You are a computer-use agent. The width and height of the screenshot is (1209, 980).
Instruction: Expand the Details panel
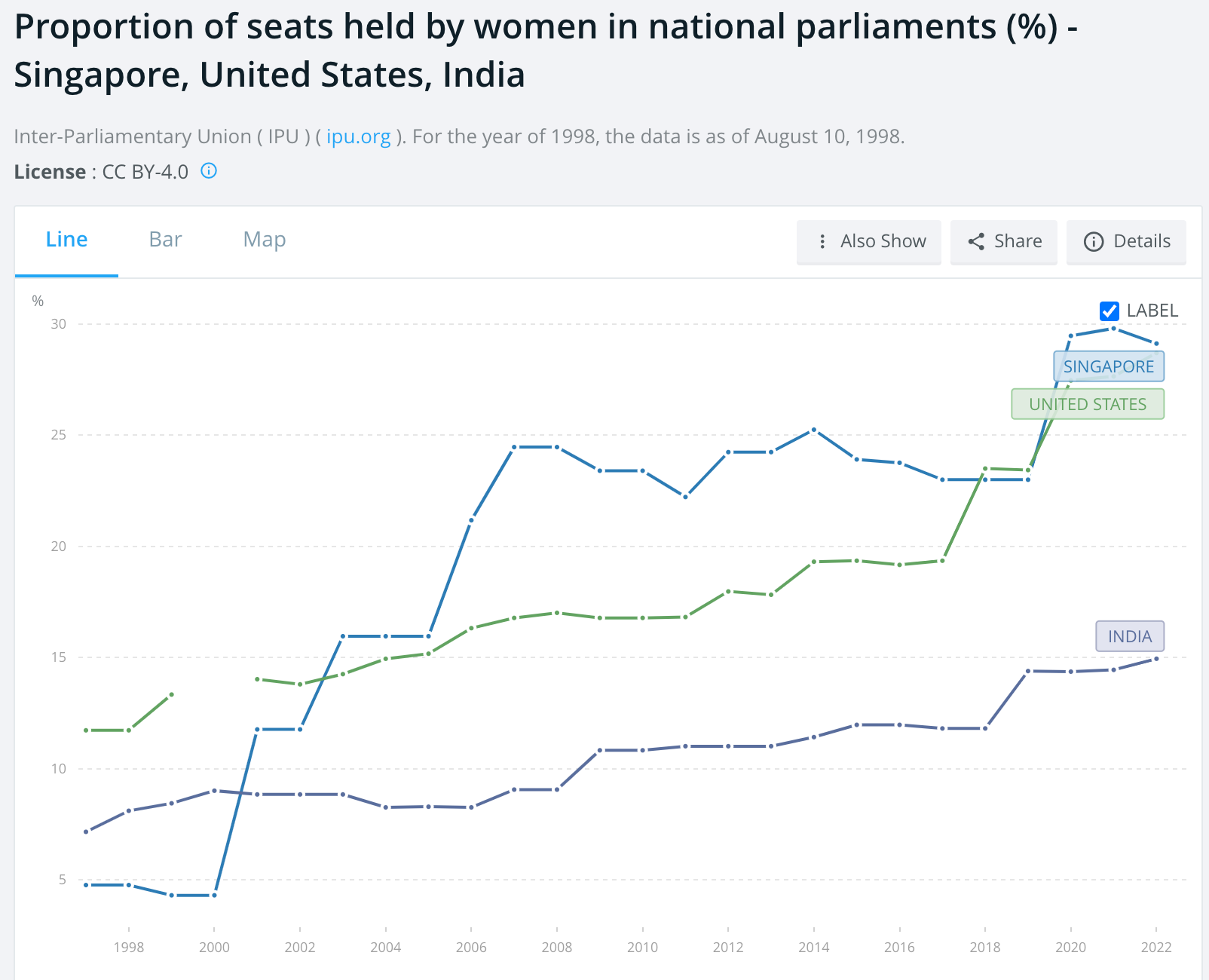[x=1126, y=242]
